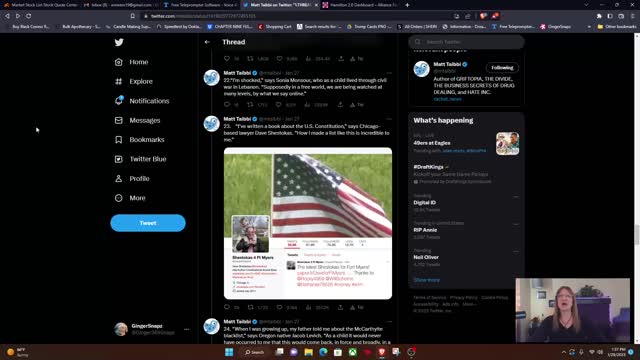Viewport: 640px width, 360px height.
Task: Open the American flag profile screenshot image
Action: 308,223
